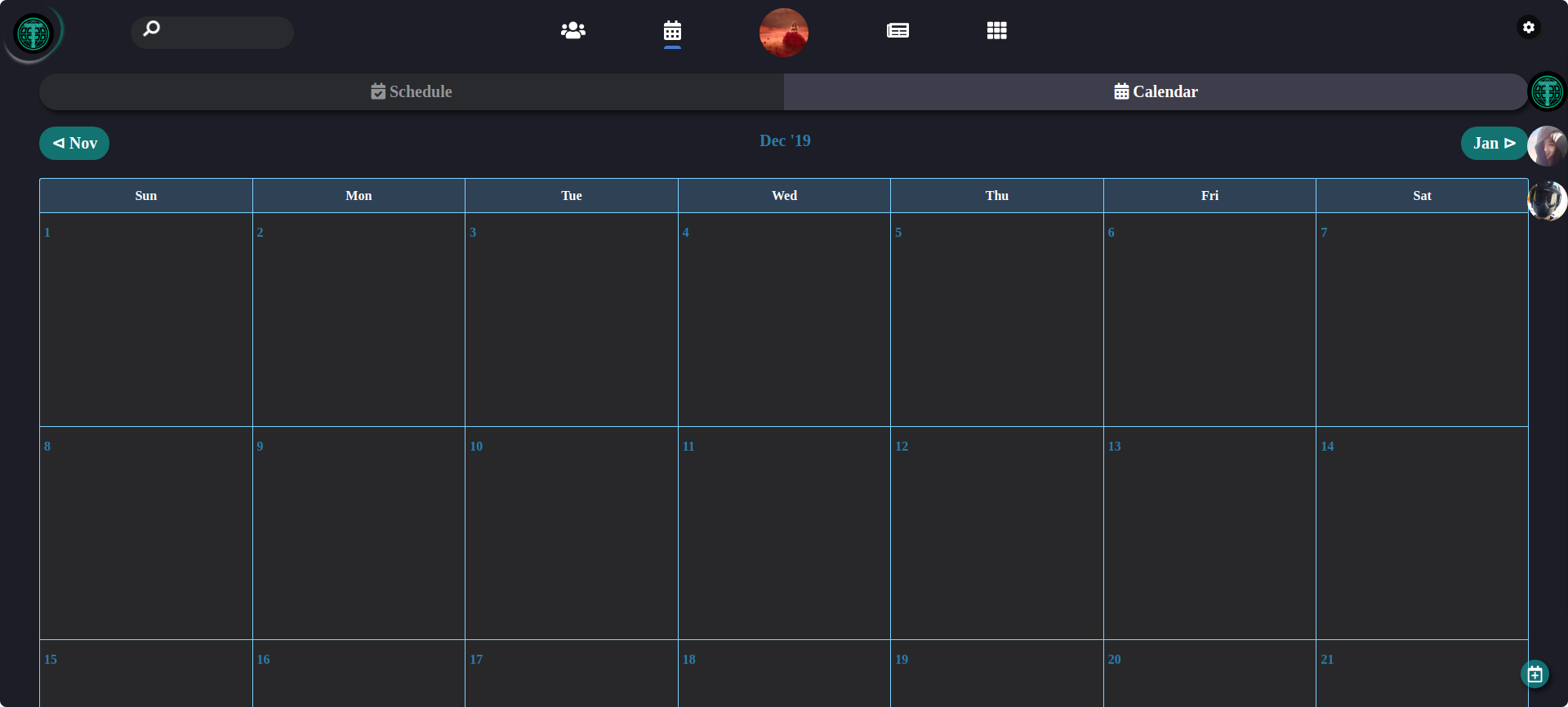Click the add event floating button

pos(1535,674)
